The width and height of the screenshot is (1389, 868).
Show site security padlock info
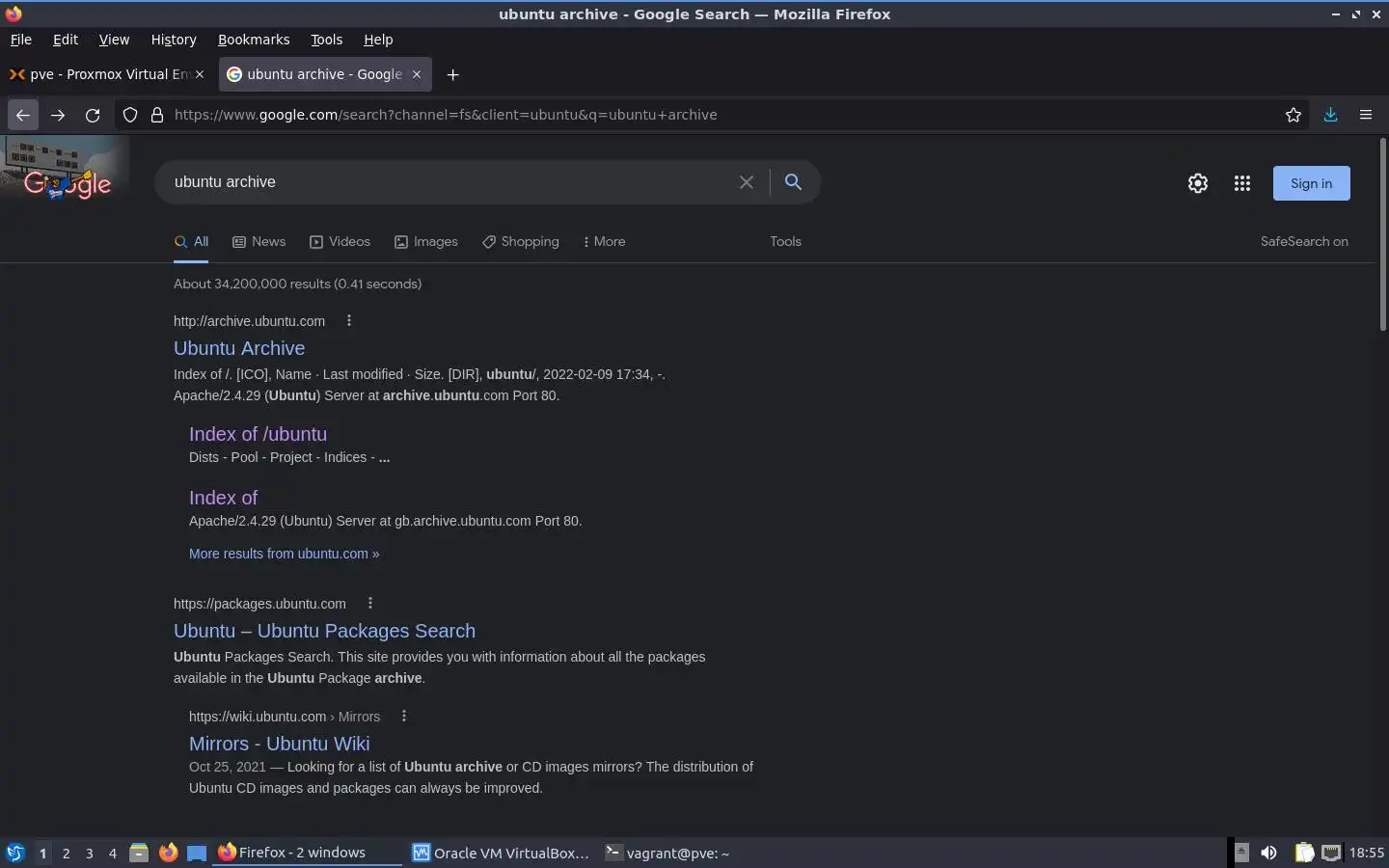pyautogui.click(x=157, y=115)
